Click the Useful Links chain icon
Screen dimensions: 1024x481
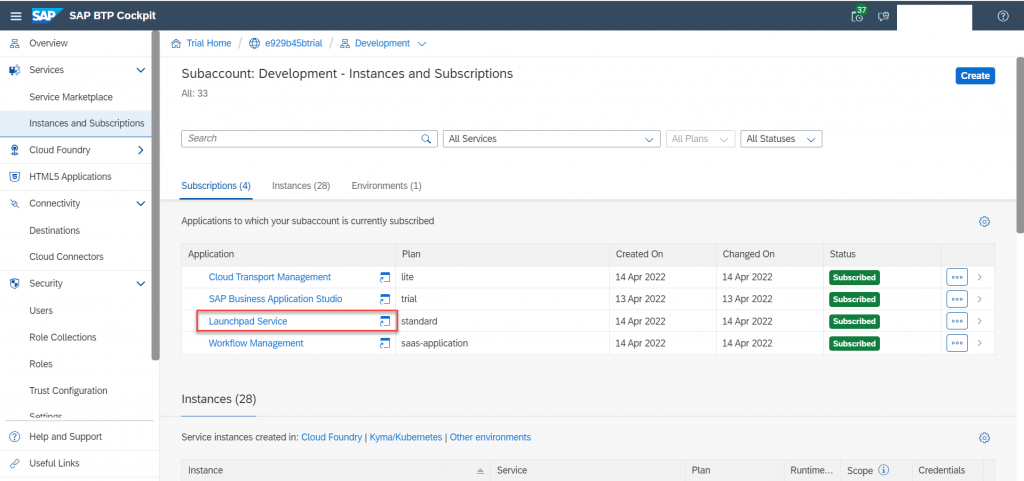(x=14, y=463)
